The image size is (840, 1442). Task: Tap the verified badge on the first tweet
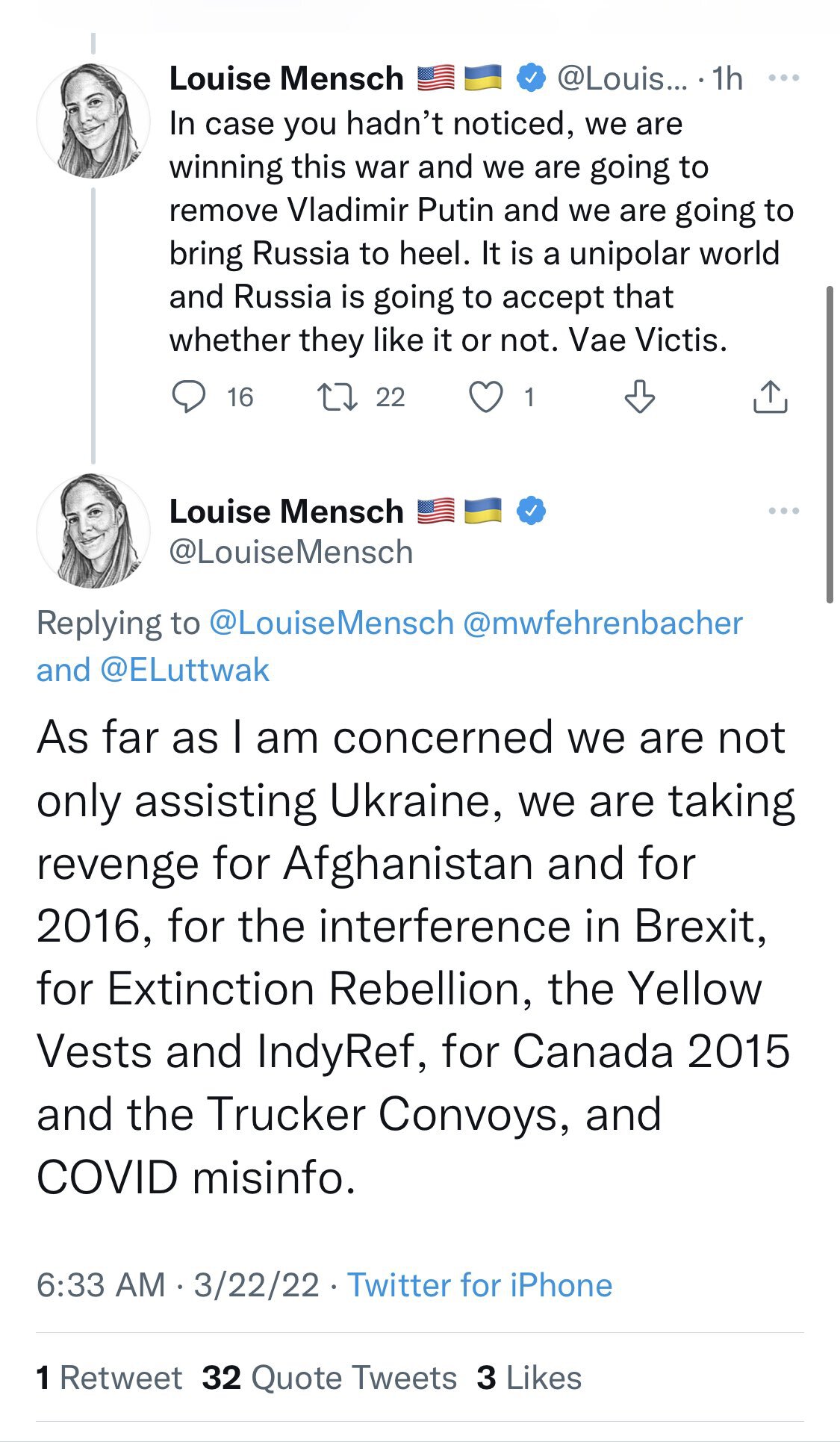pos(531,78)
